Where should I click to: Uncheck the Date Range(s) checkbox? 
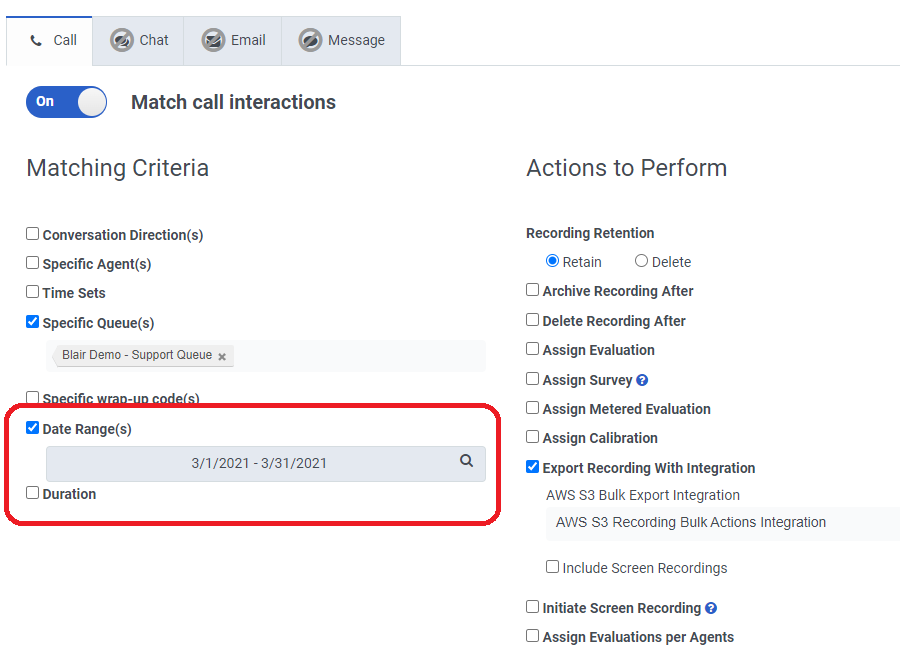pyautogui.click(x=33, y=428)
